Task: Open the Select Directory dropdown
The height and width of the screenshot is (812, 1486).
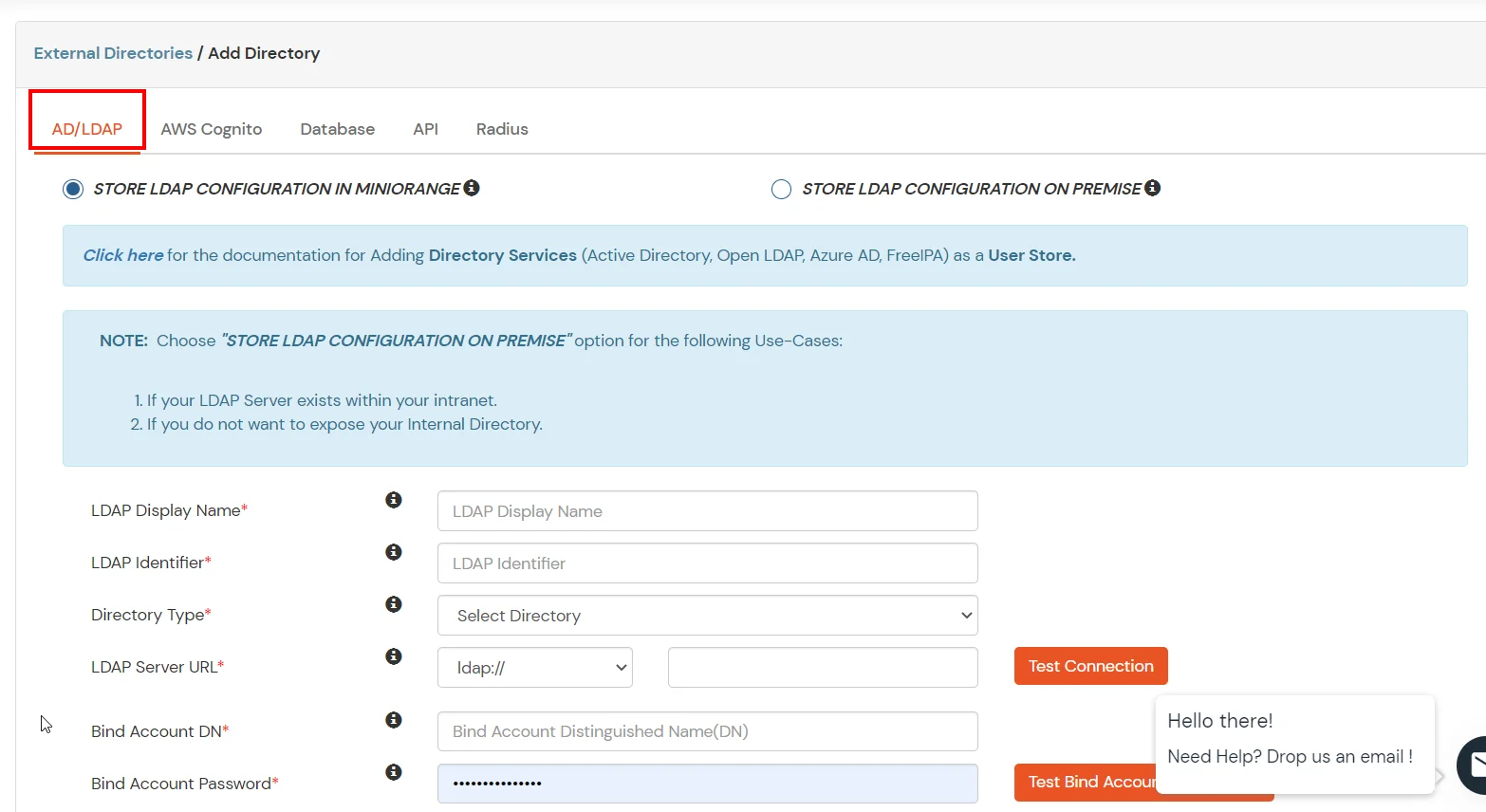Action: tap(708, 616)
